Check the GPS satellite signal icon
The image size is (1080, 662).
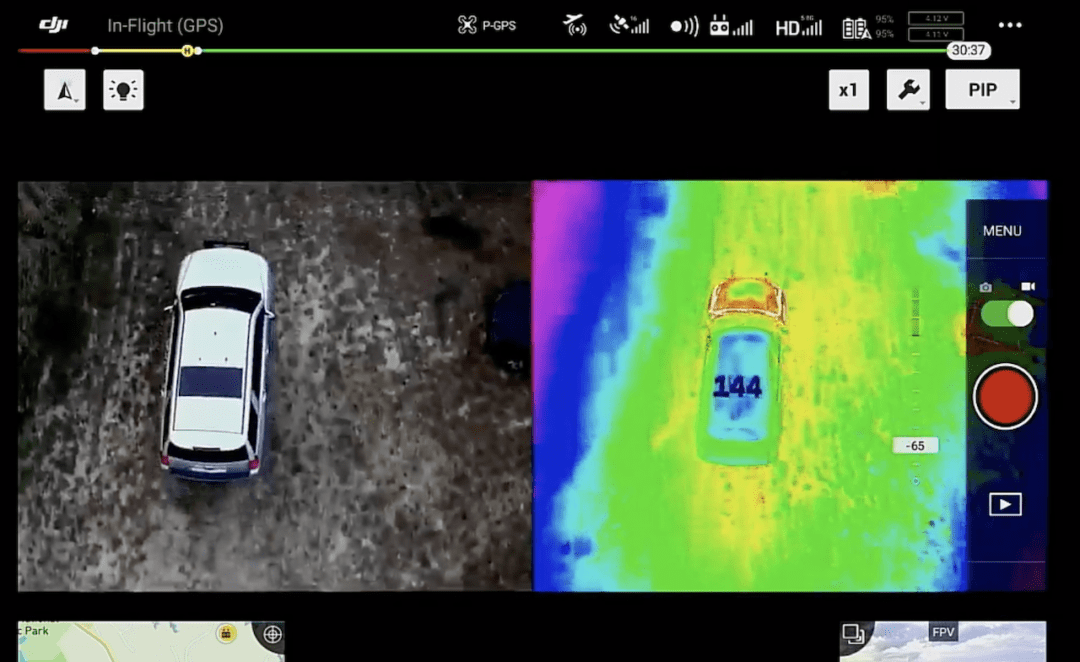click(x=629, y=25)
